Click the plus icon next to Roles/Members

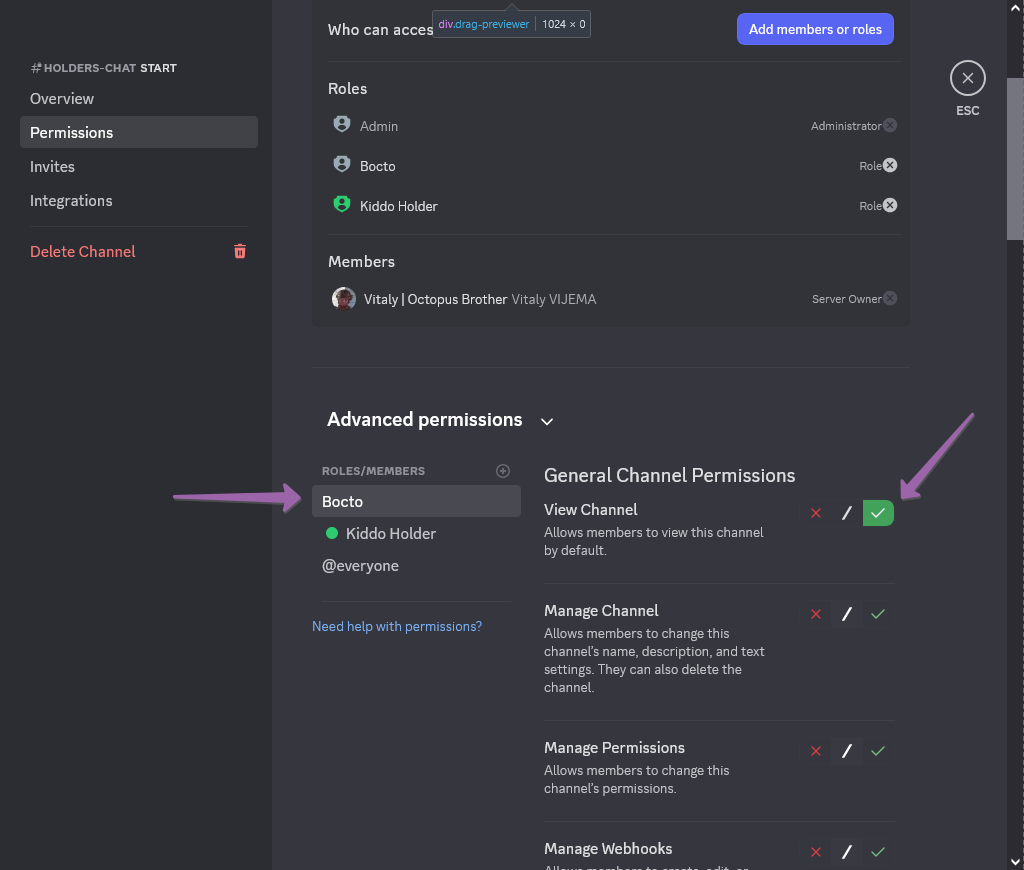coord(503,471)
